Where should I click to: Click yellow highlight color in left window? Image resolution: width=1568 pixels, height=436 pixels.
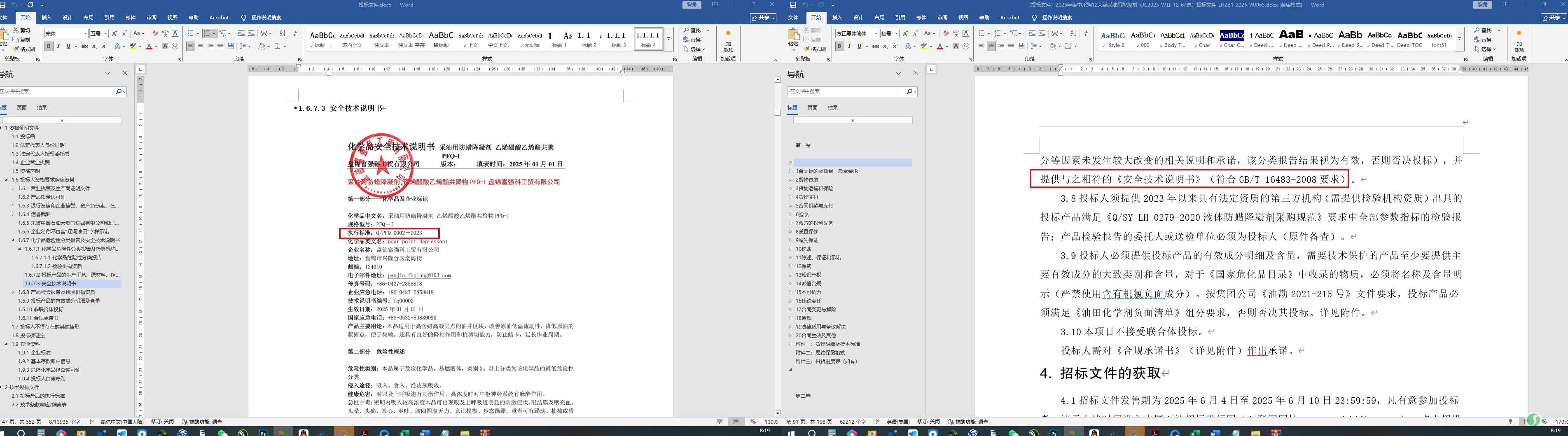133,46
